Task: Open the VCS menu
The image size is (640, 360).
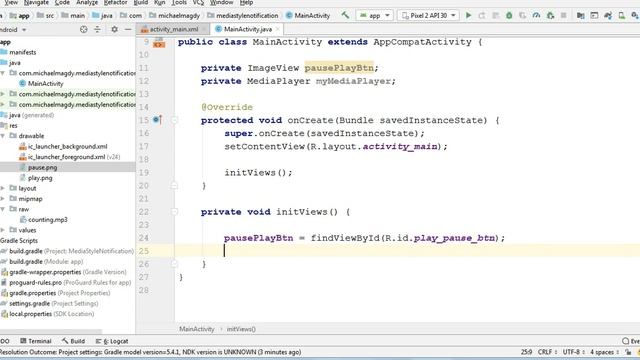Action: [x=198, y=2]
